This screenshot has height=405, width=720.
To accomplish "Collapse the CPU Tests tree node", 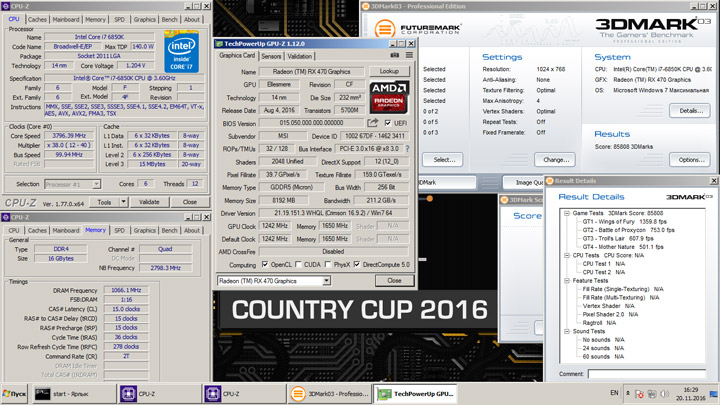I will [x=567, y=255].
